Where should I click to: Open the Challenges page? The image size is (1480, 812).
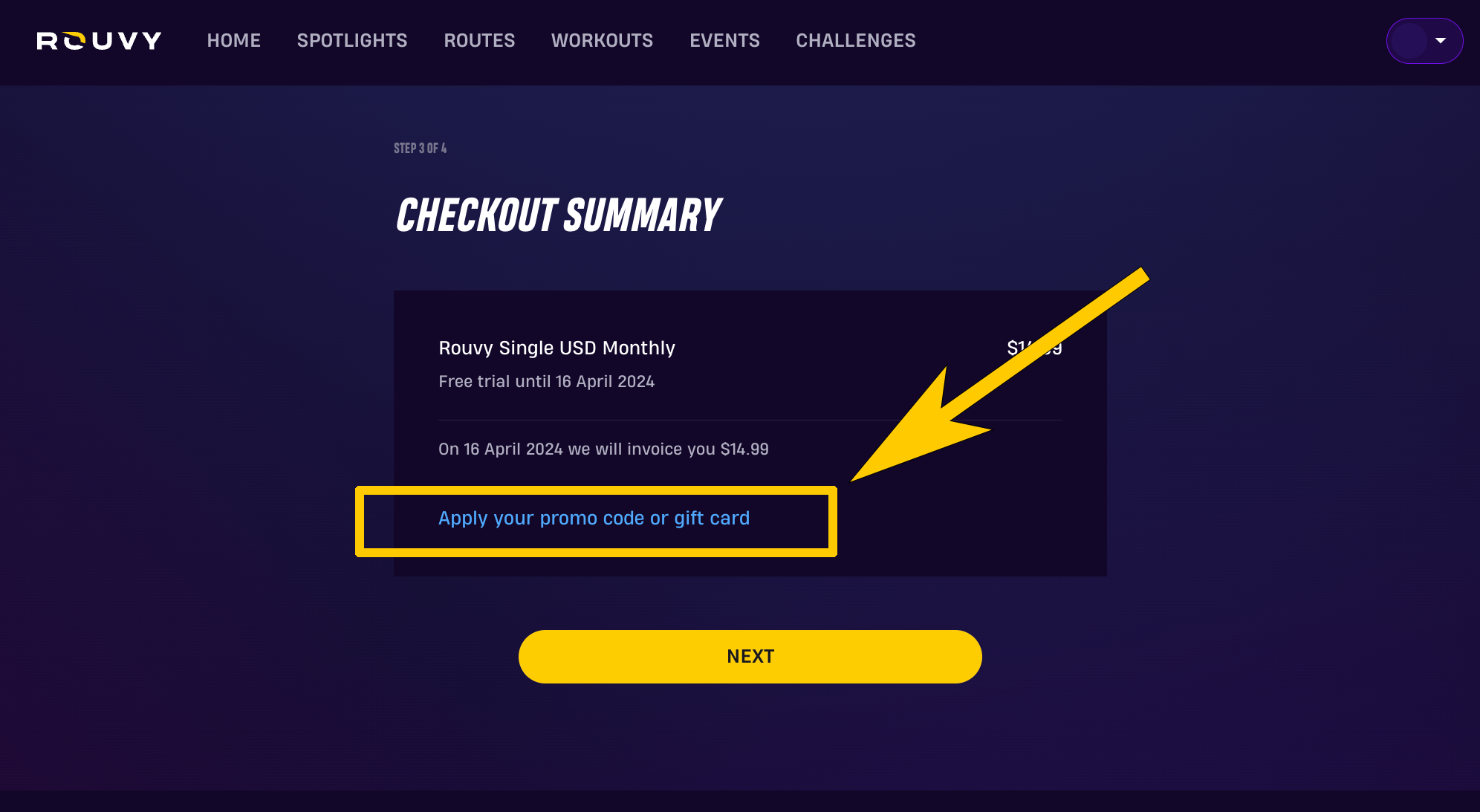point(856,41)
